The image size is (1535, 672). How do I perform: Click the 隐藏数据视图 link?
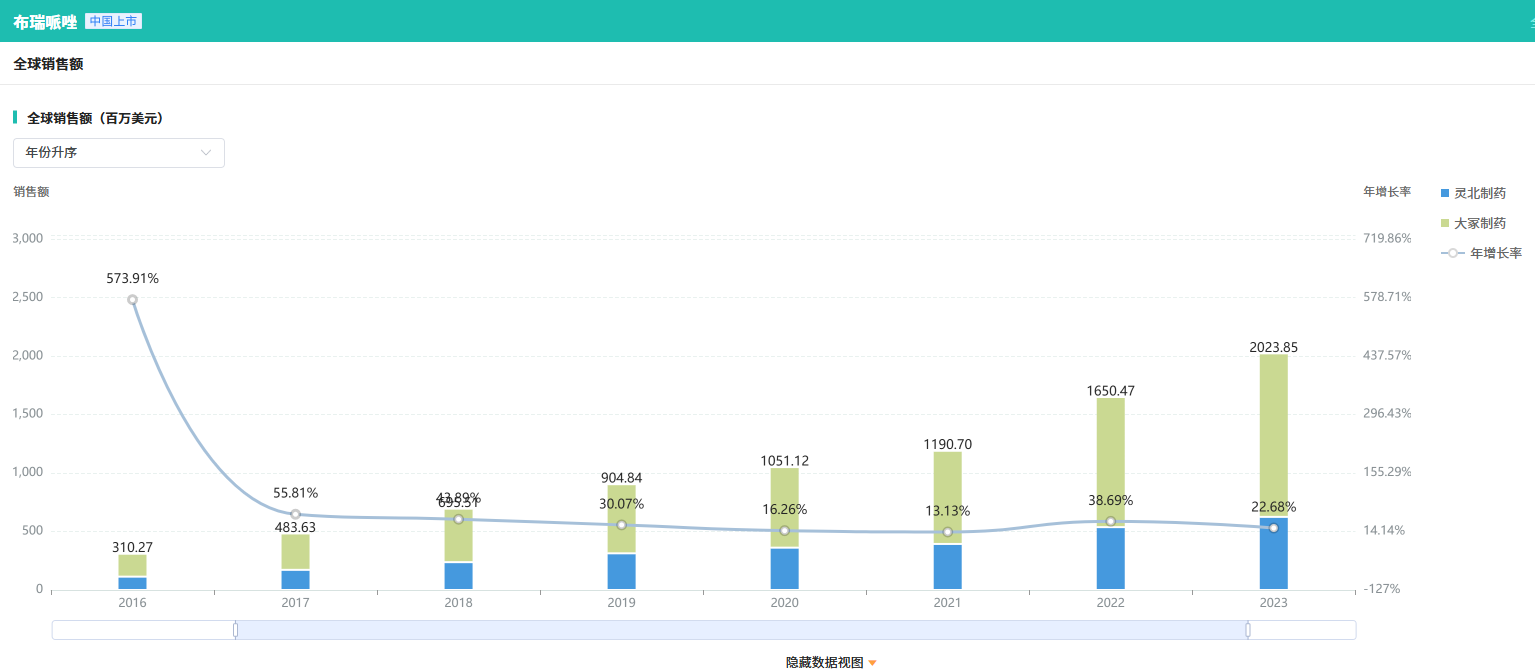coord(824,662)
